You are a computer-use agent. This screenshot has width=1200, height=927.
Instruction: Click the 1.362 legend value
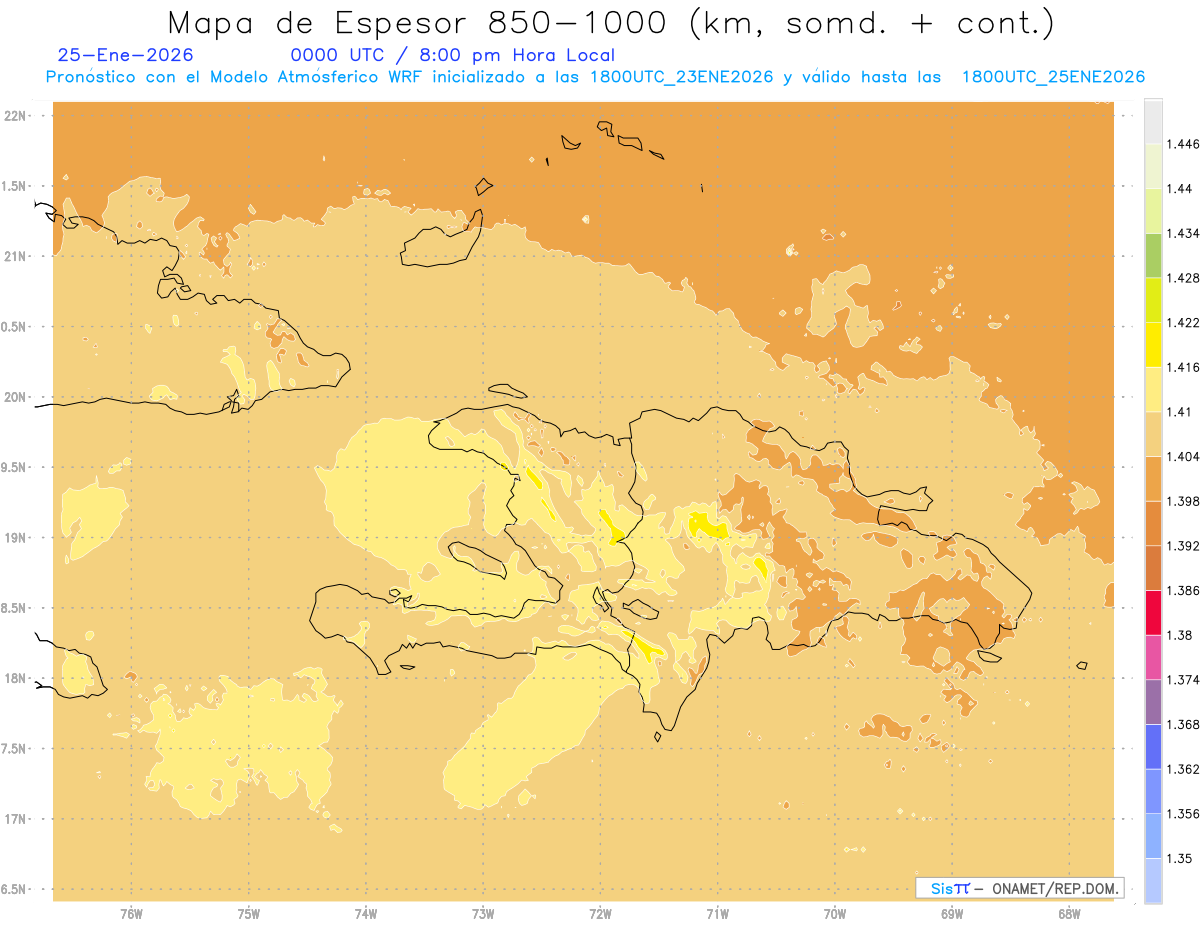[x=1181, y=769]
